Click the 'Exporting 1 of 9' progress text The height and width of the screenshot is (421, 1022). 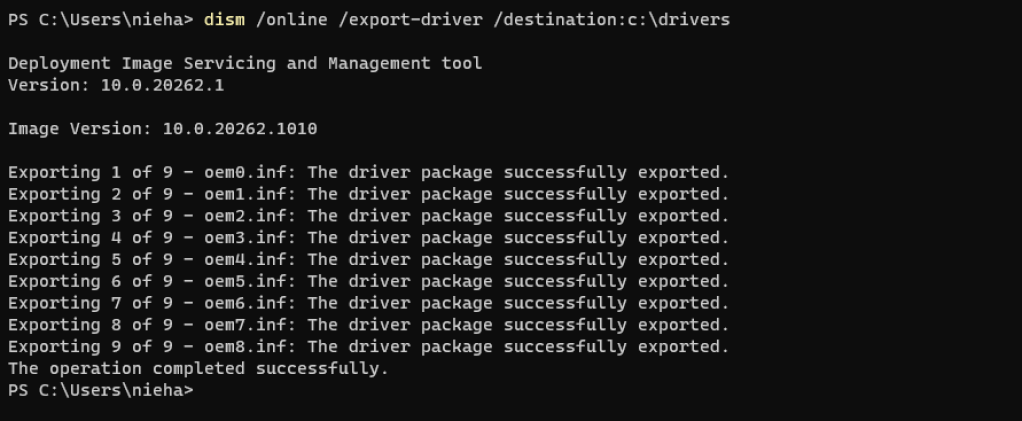click(x=80, y=173)
